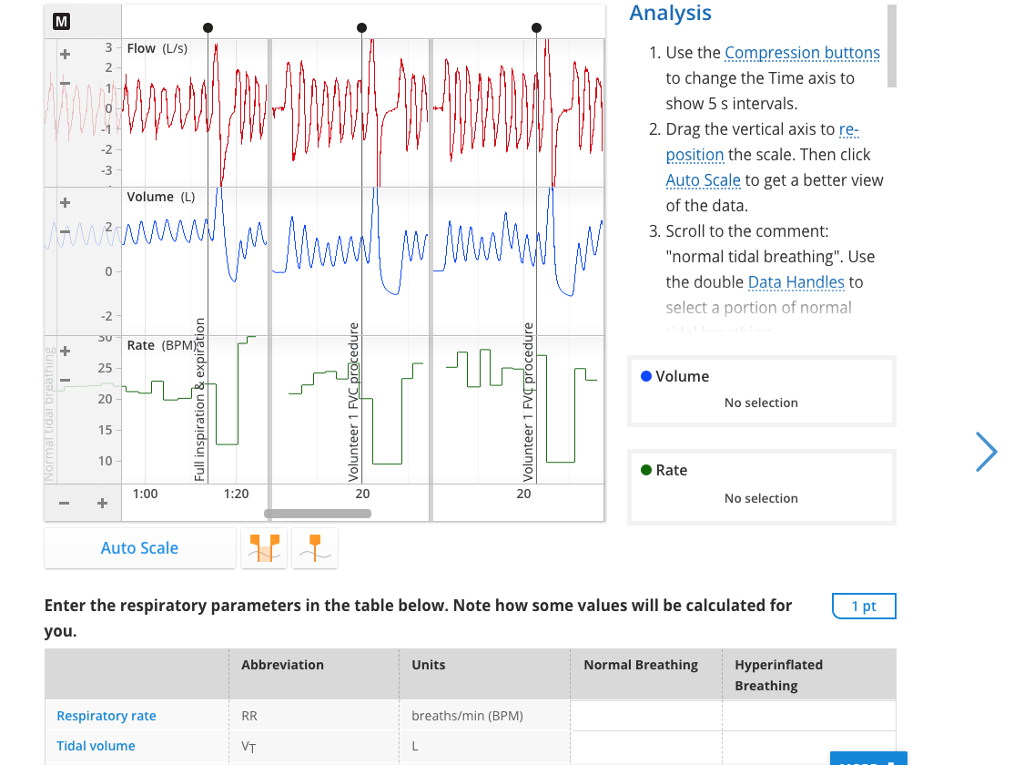
Task: Open the Compression buttons help link
Action: [x=801, y=52]
